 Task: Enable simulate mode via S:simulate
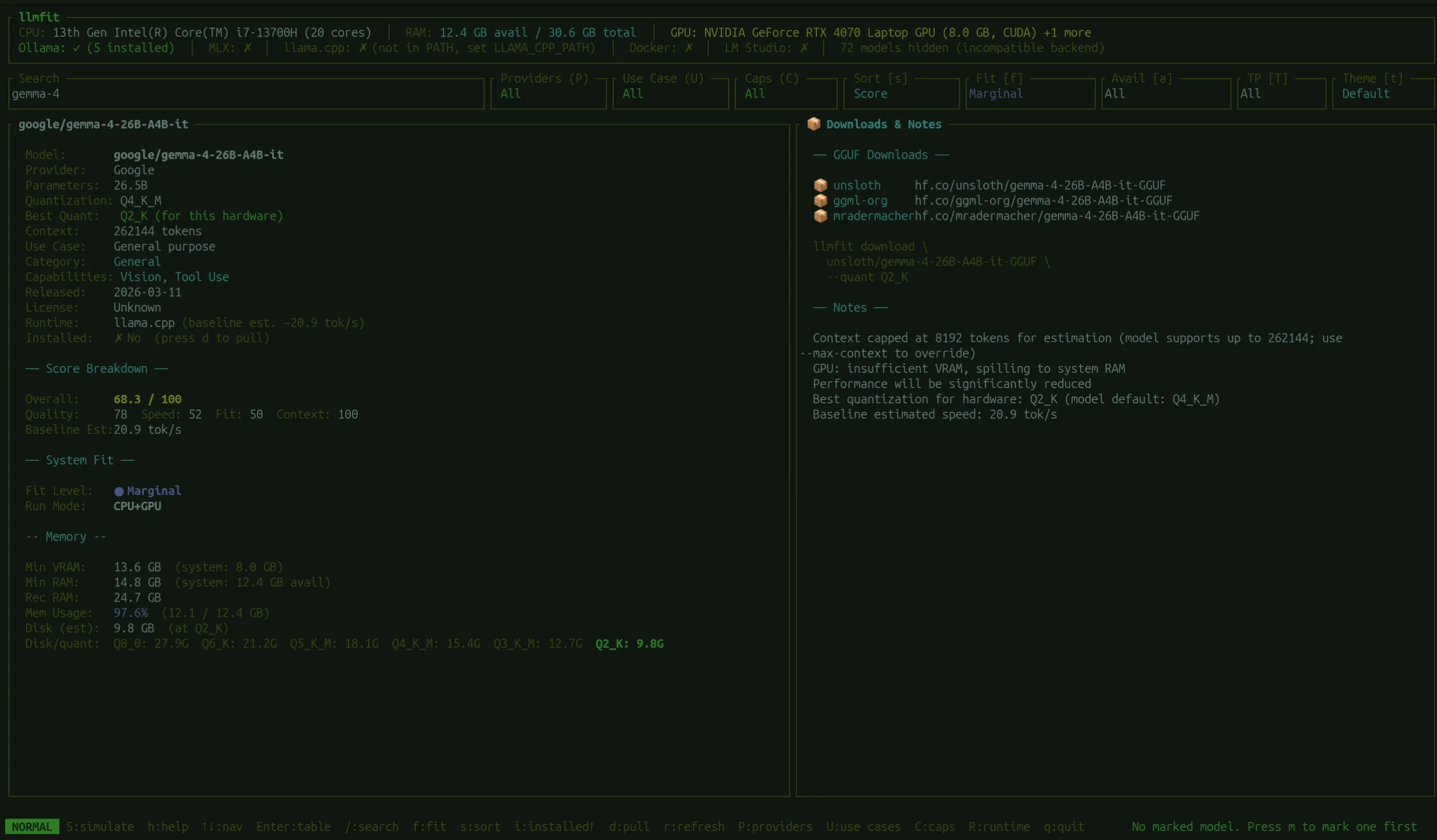100,826
